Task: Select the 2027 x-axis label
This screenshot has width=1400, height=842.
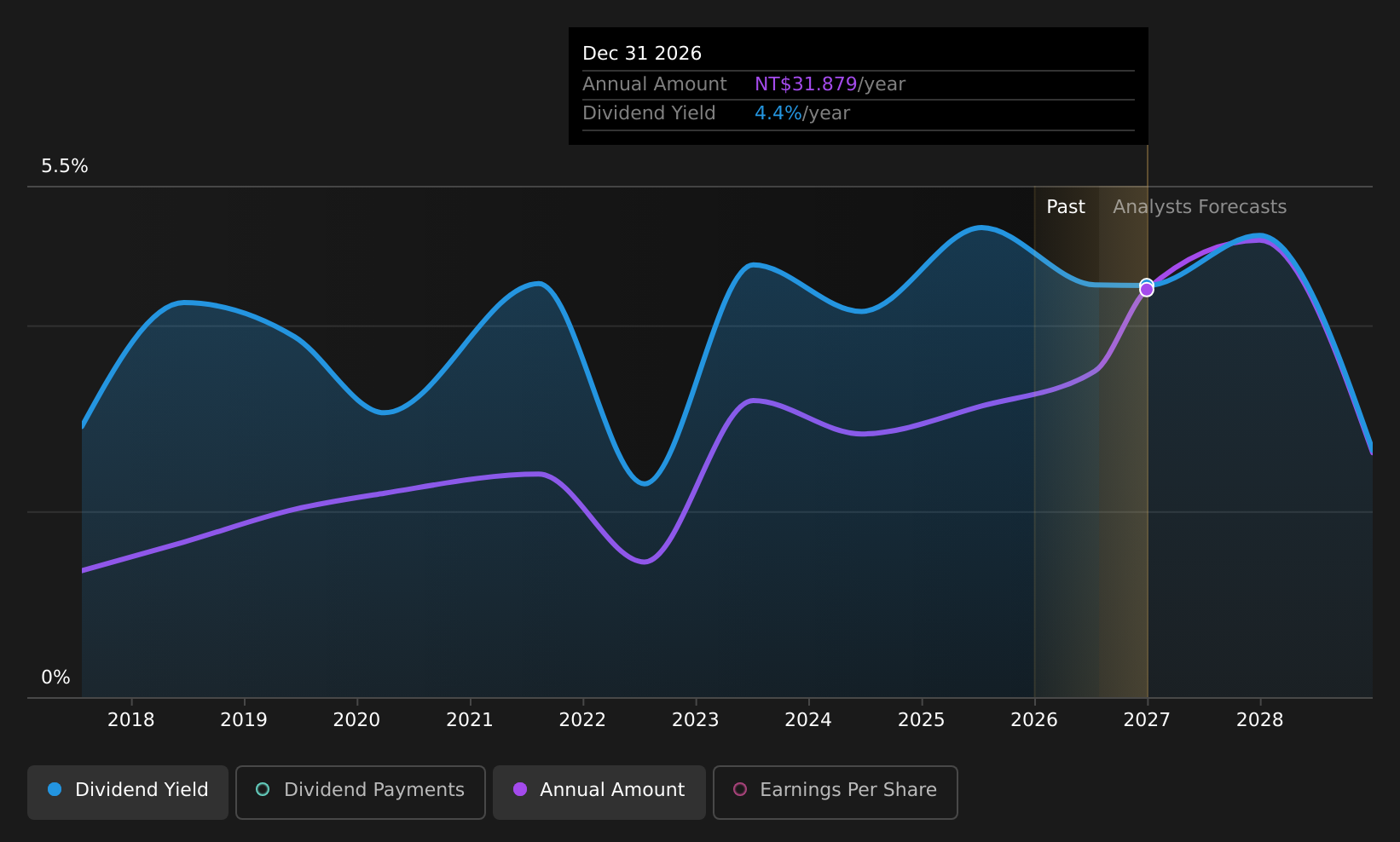Action: click(x=1147, y=720)
